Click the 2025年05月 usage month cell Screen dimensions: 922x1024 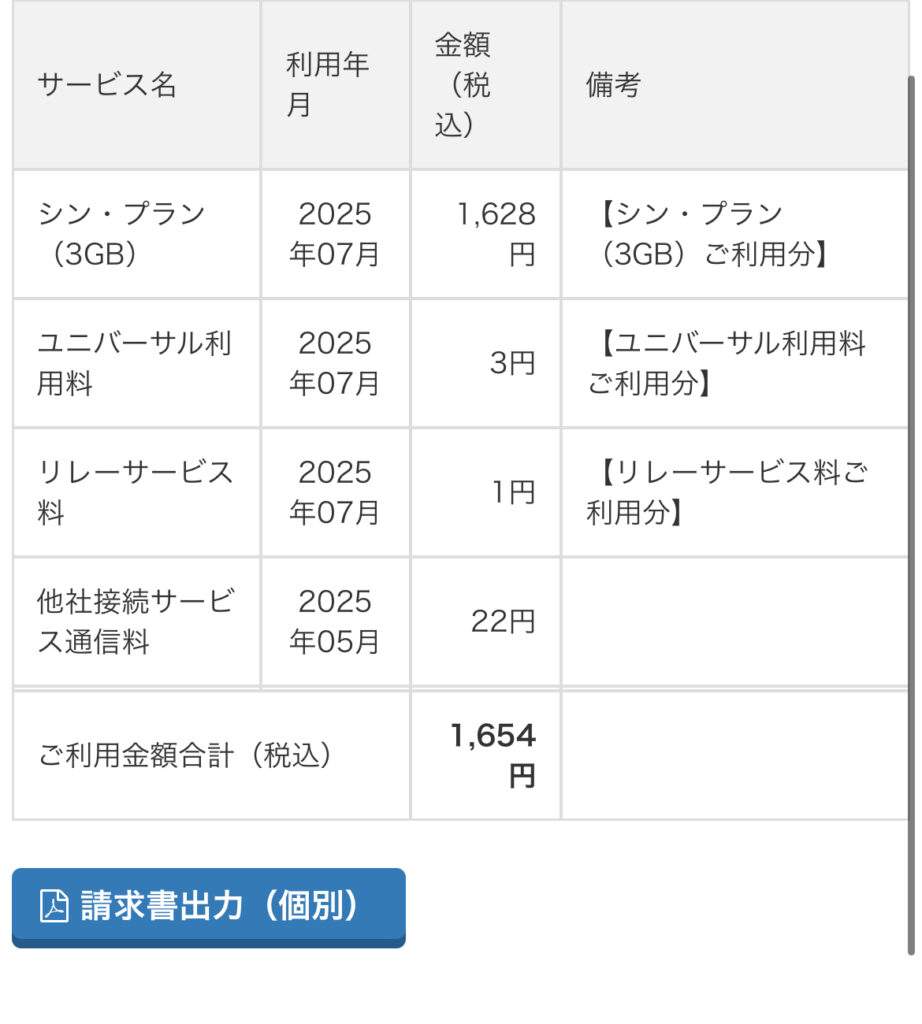(336, 622)
